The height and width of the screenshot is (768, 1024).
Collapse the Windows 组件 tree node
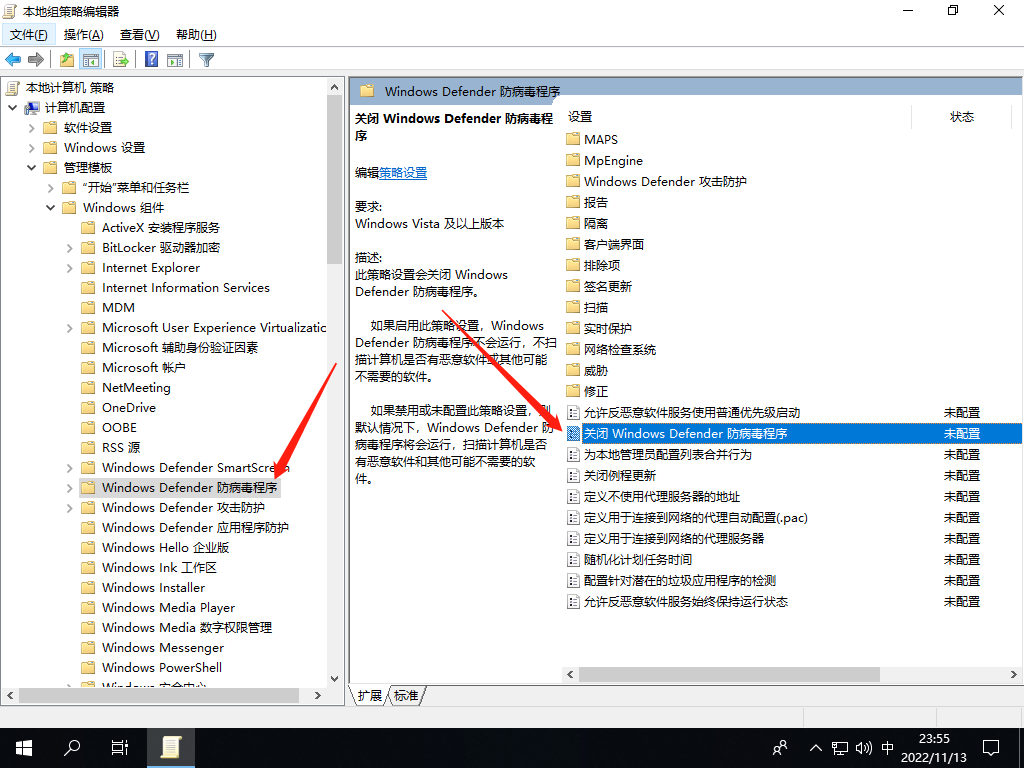[x=50, y=208]
